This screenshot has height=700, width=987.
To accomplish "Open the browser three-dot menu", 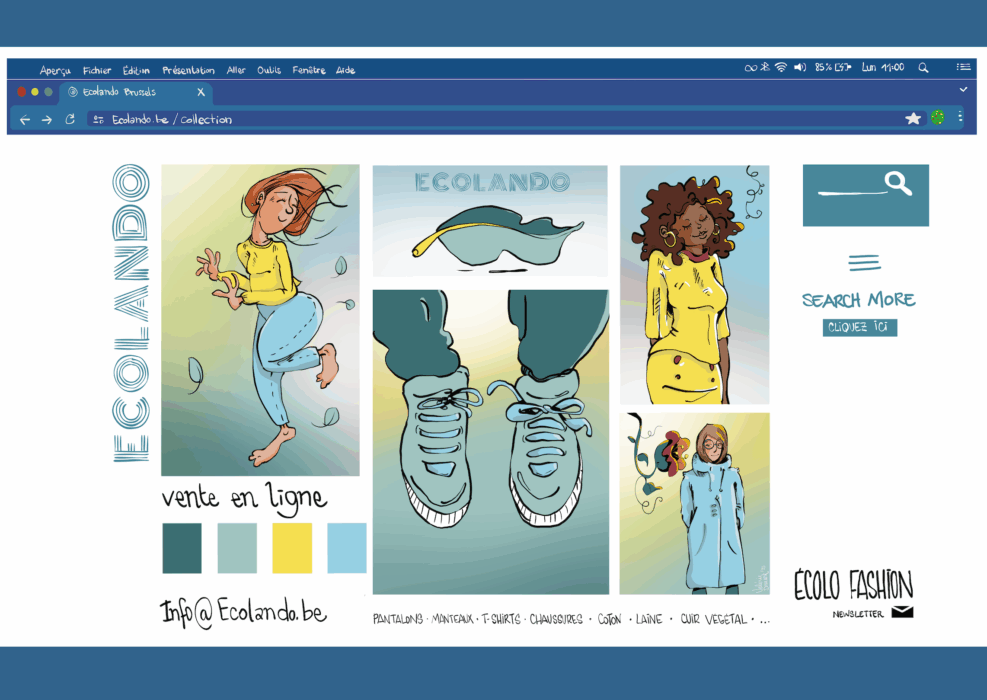I will coord(960,117).
